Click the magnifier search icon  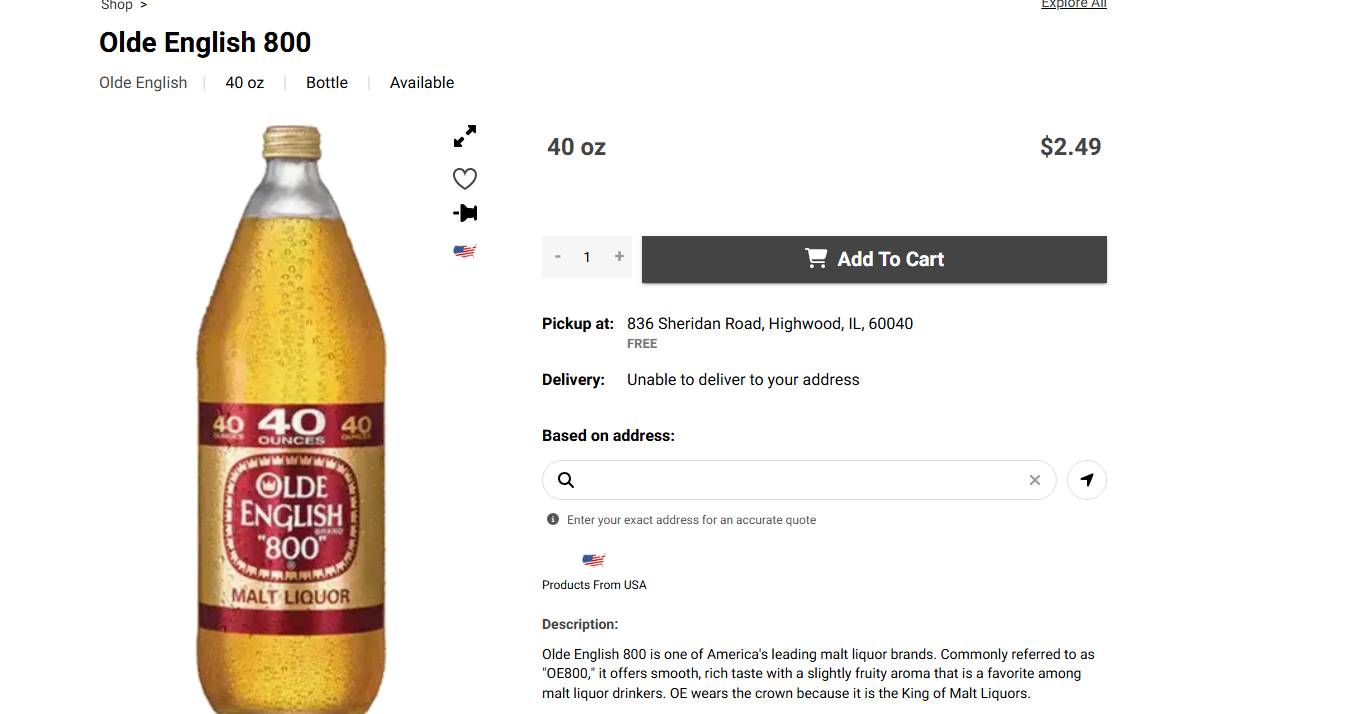pos(566,480)
